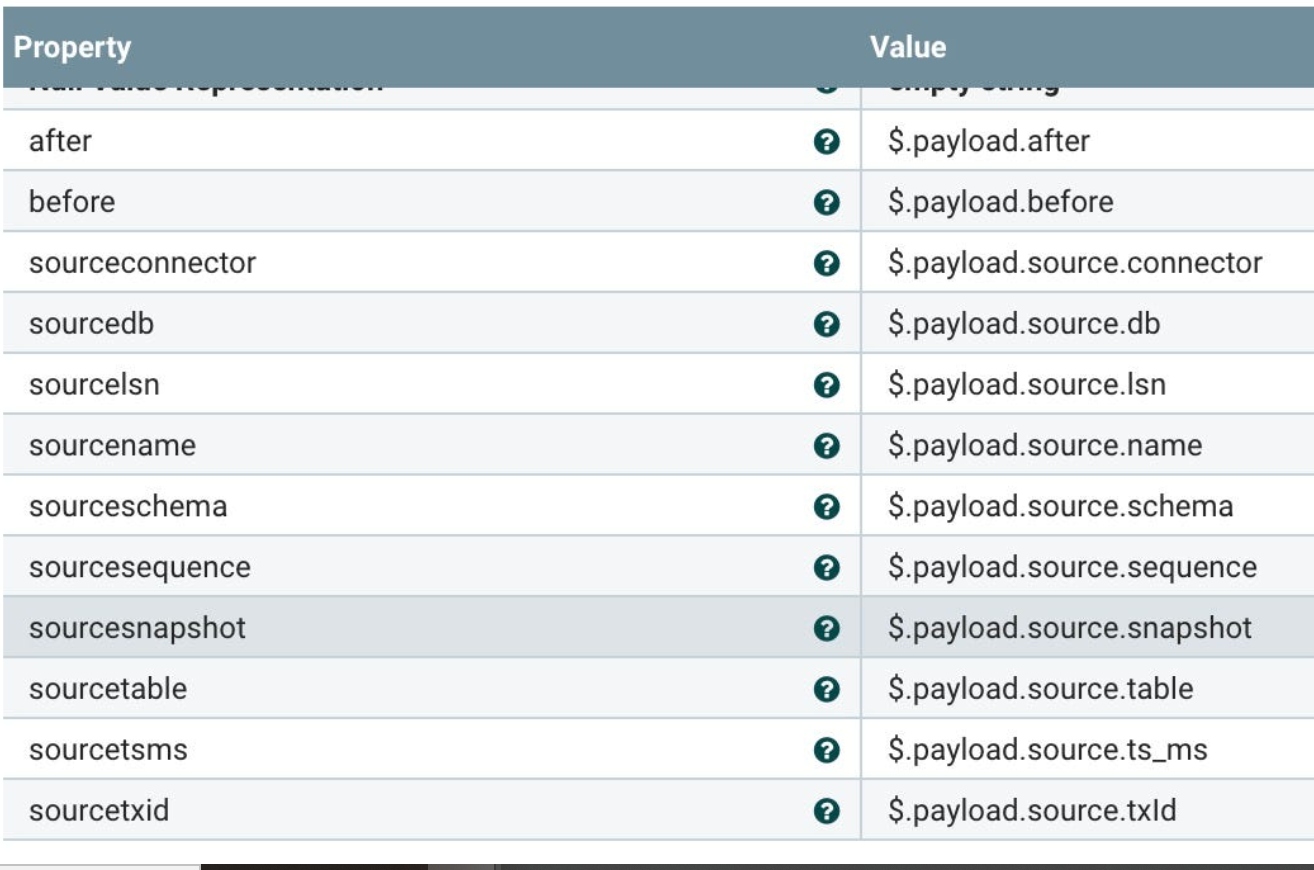Image resolution: width=1314 pixels, height=870 pixels.
Task: Select the sourcetsms property name
Action: point(108,751)
